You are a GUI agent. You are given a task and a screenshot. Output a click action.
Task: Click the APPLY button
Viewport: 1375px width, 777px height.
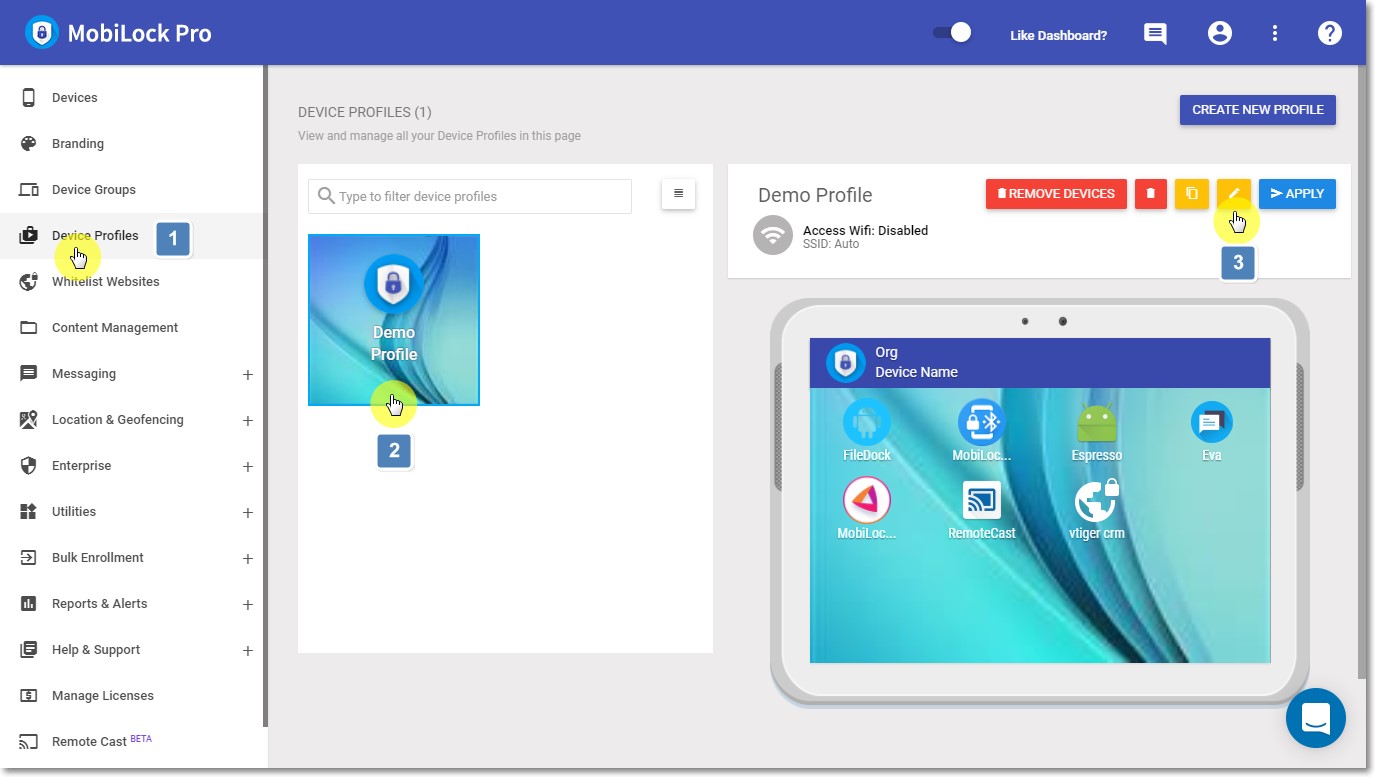click(x=1297, y=194)
